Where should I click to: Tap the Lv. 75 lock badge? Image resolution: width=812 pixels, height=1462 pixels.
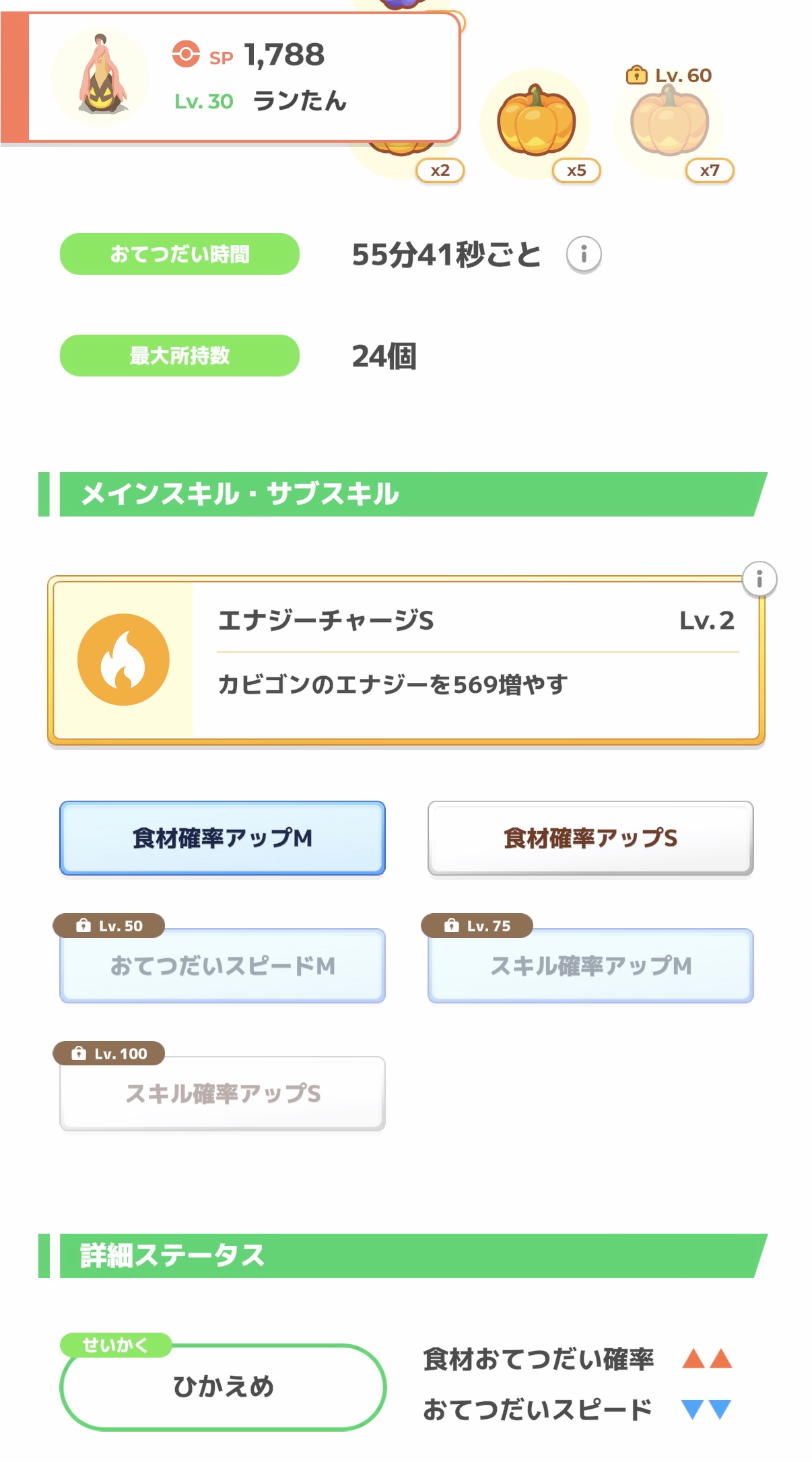[x=477, y=926]
